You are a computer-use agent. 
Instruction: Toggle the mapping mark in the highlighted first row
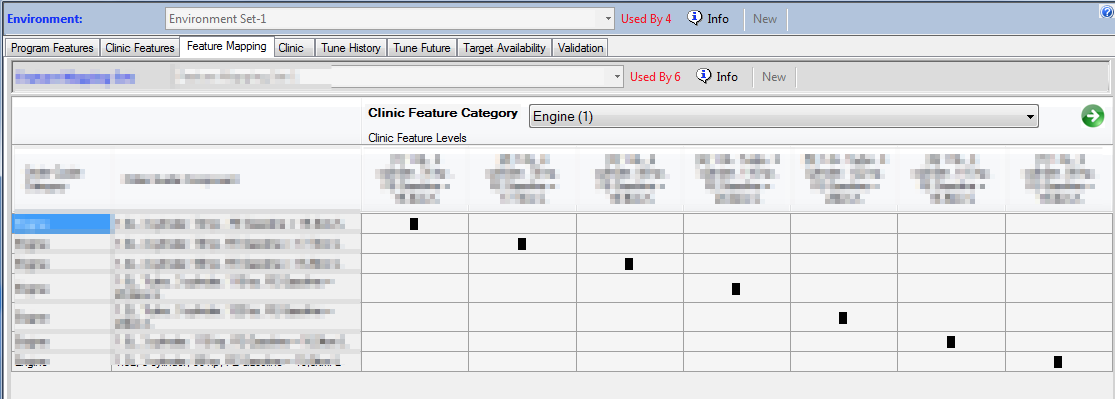pyautogui.click(x=414, y=224)
